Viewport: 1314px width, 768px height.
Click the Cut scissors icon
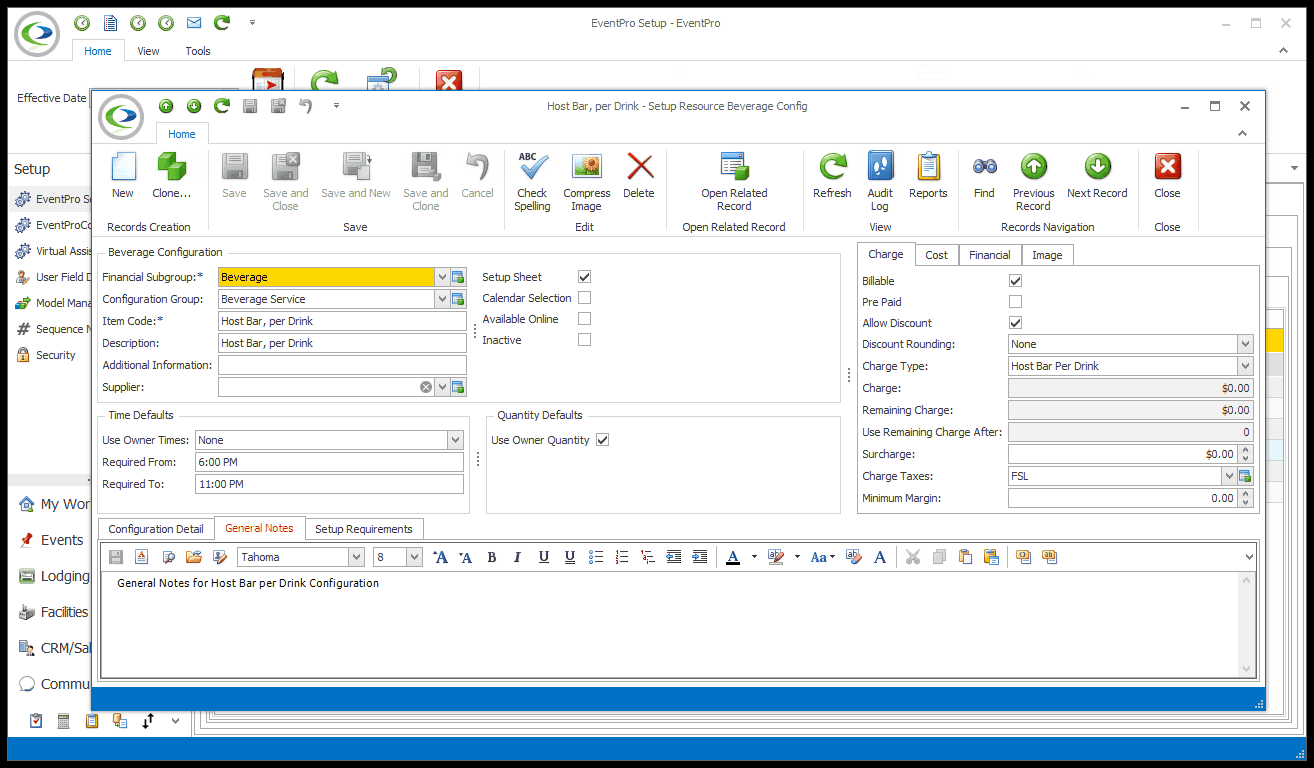912,557
